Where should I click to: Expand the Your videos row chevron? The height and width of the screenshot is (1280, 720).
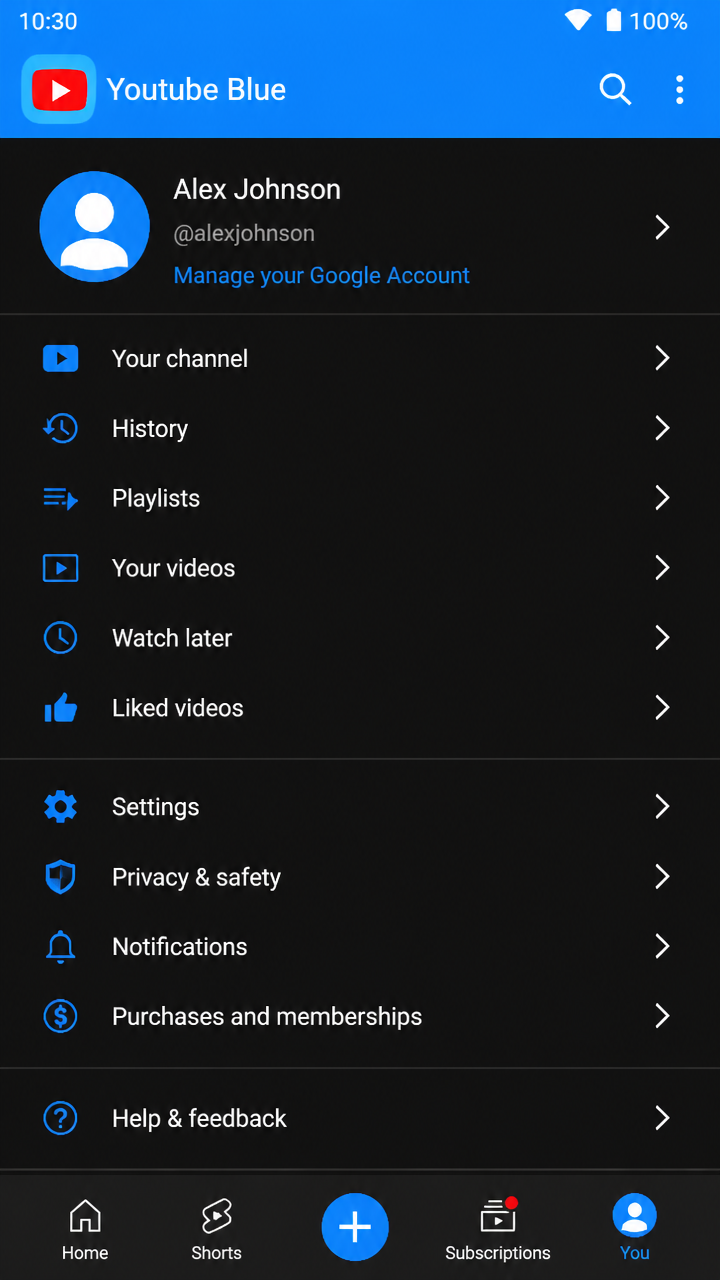click(x=662, y=568)
